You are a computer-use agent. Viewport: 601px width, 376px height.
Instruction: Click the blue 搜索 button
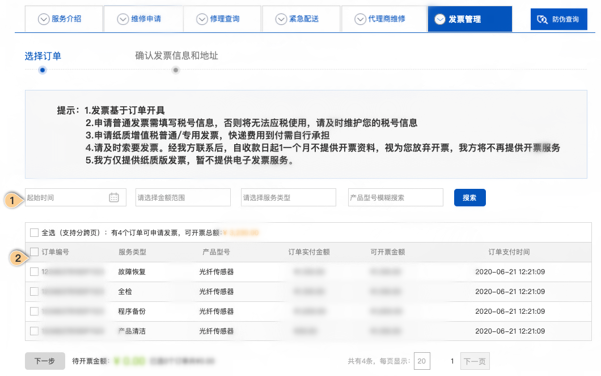click(470, 197)
